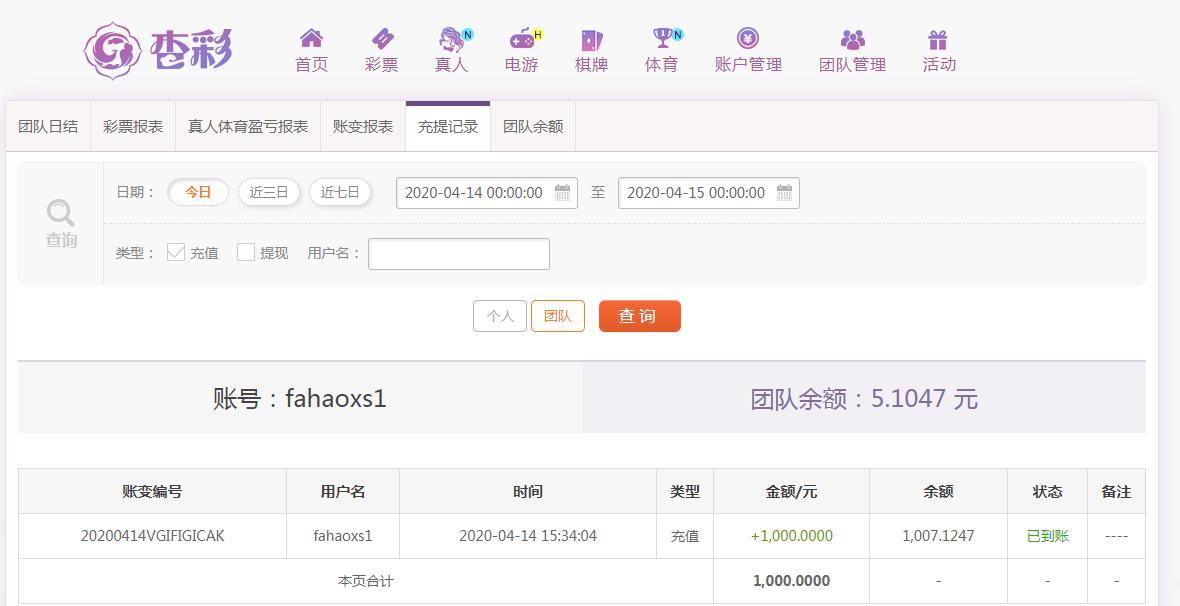This screenshot has height=606, width=1180.
Task: Open the start date calendar picker
Action: click(562, 192)
